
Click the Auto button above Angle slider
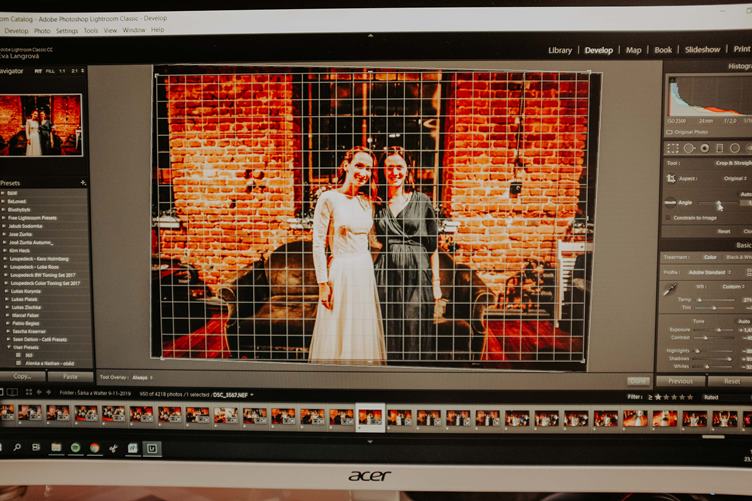point(745,195)
